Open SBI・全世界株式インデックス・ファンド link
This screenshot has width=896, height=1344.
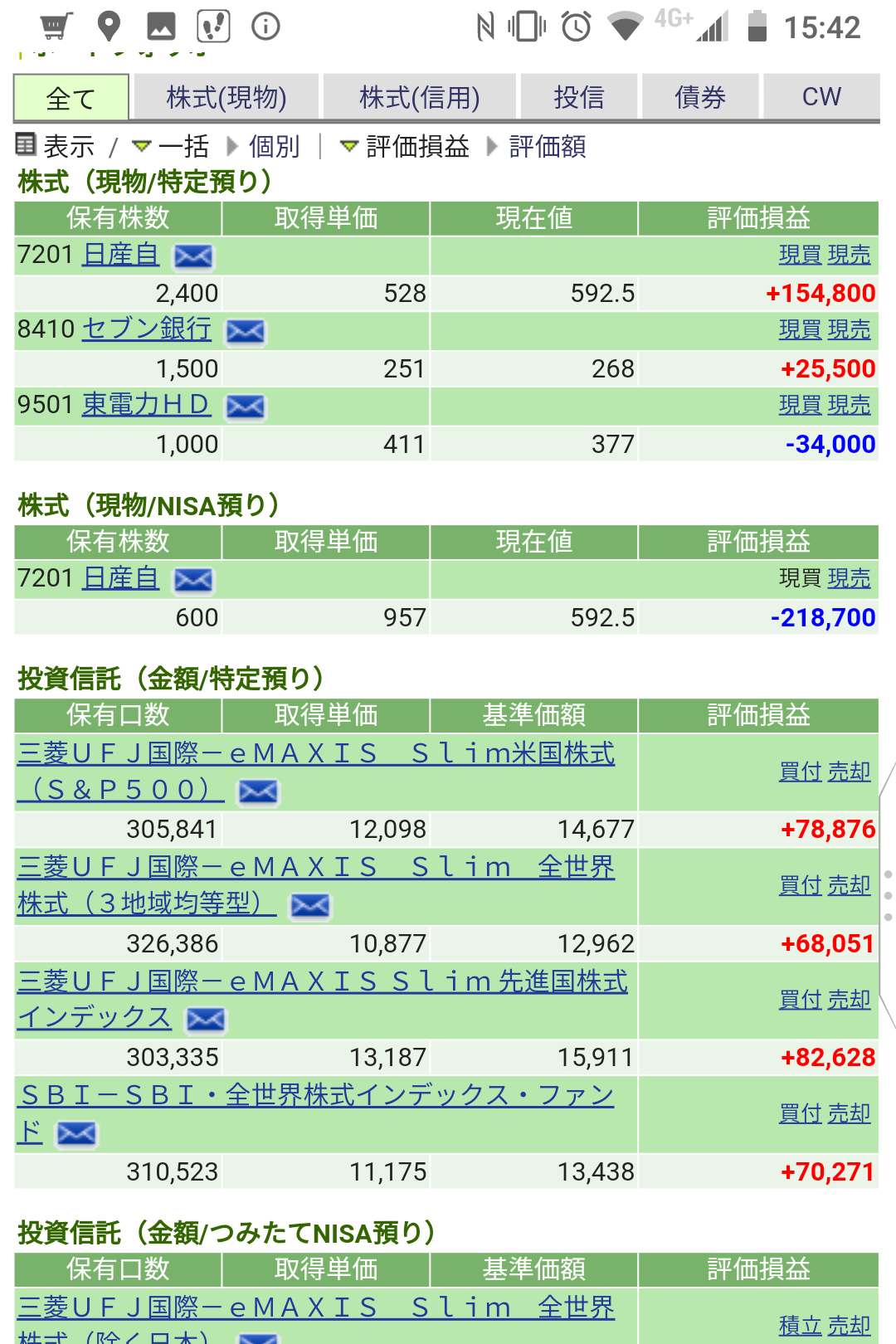tap(316, 1113)
